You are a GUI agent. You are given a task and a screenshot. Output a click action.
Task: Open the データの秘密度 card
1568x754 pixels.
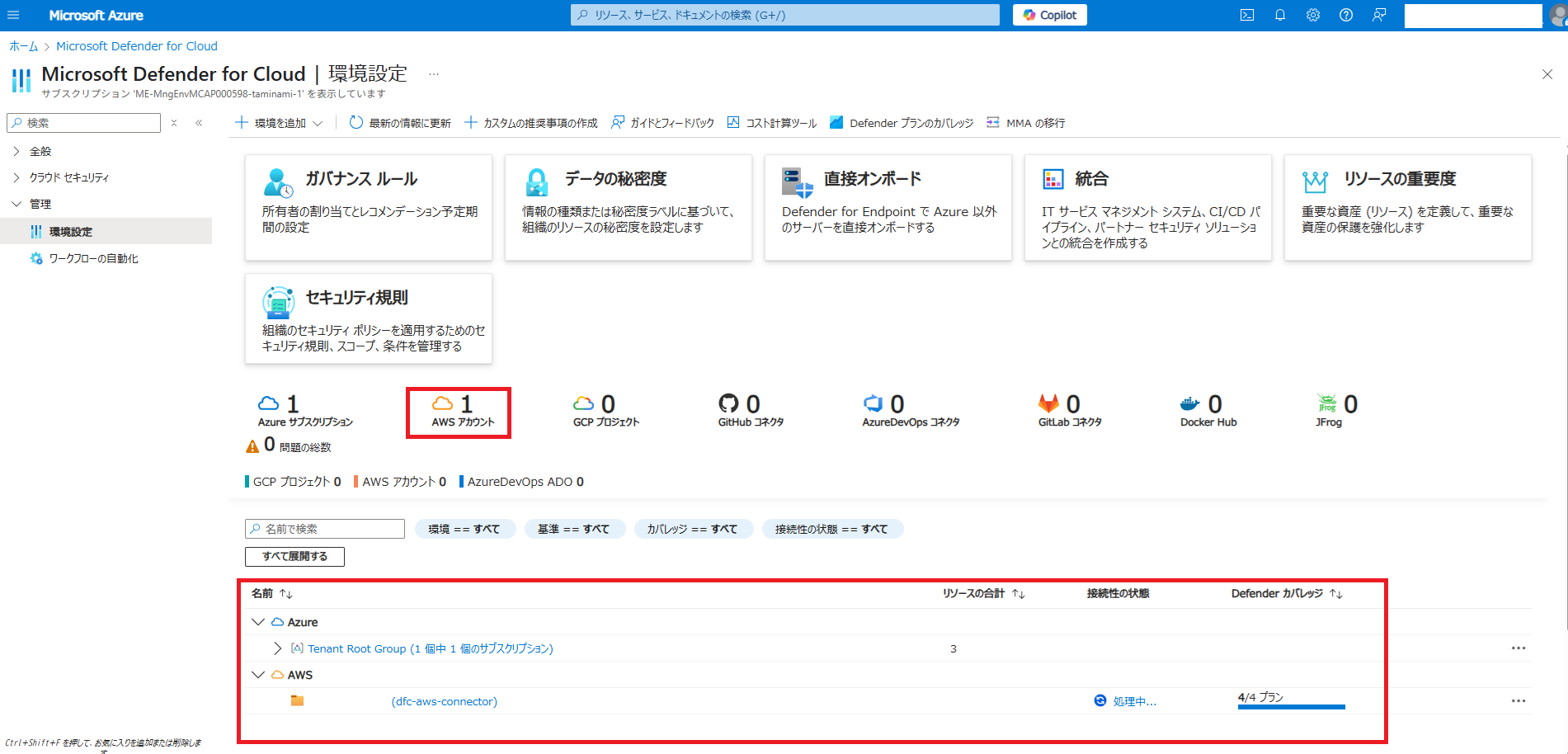[629, 208]
